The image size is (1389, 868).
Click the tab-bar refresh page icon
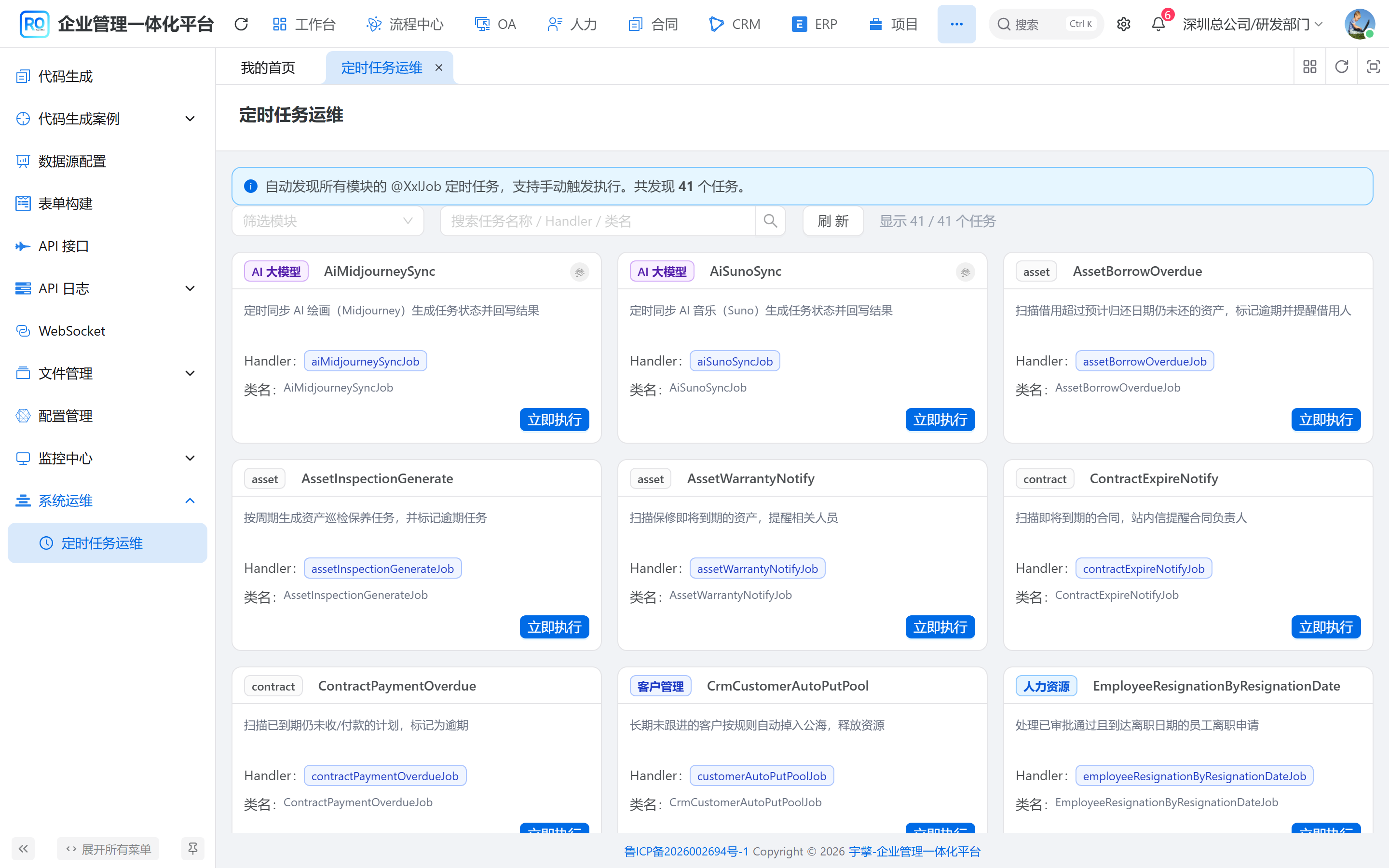[1341, 67]
